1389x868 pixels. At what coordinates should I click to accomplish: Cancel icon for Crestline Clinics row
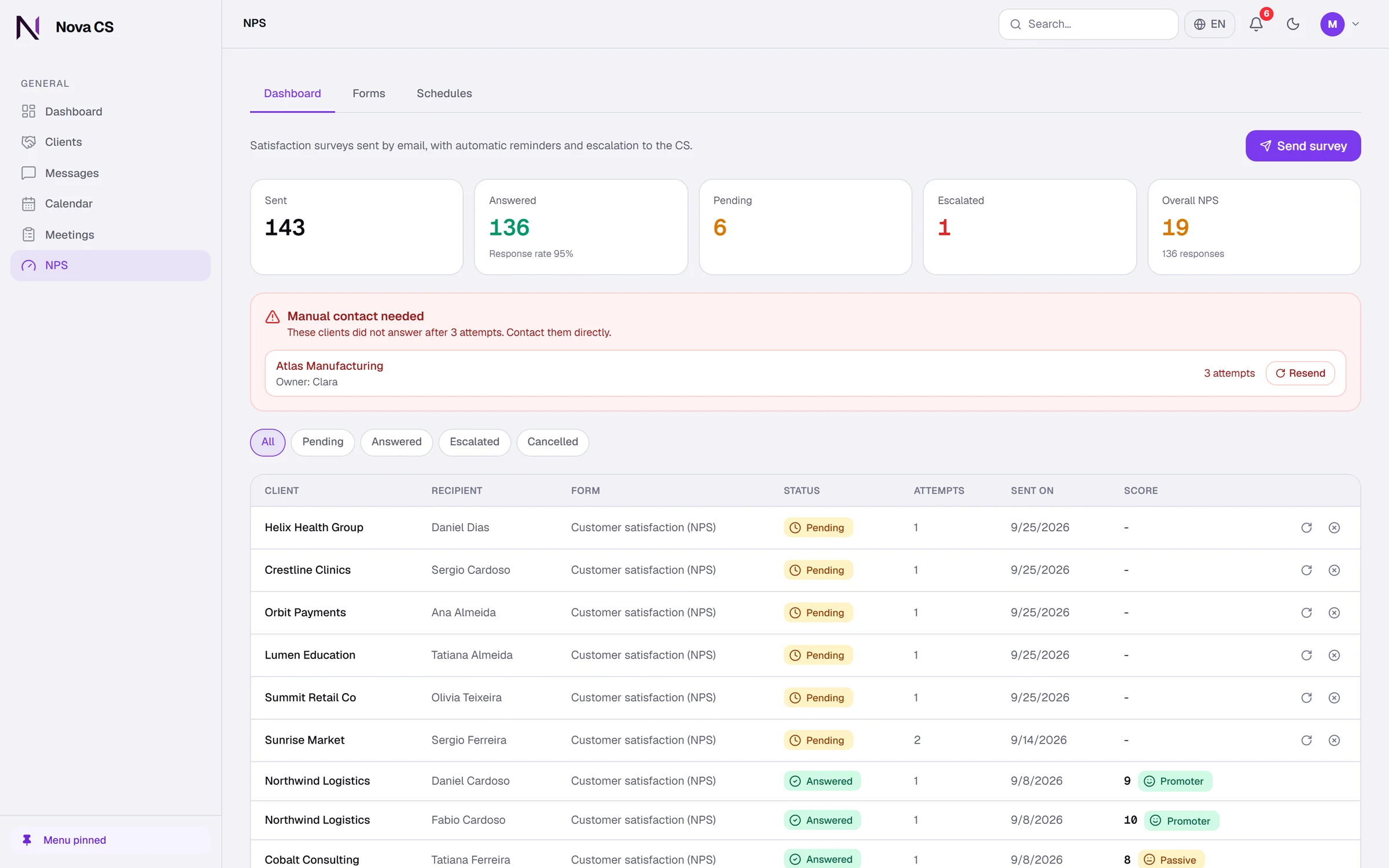[x=1334, y=570]
